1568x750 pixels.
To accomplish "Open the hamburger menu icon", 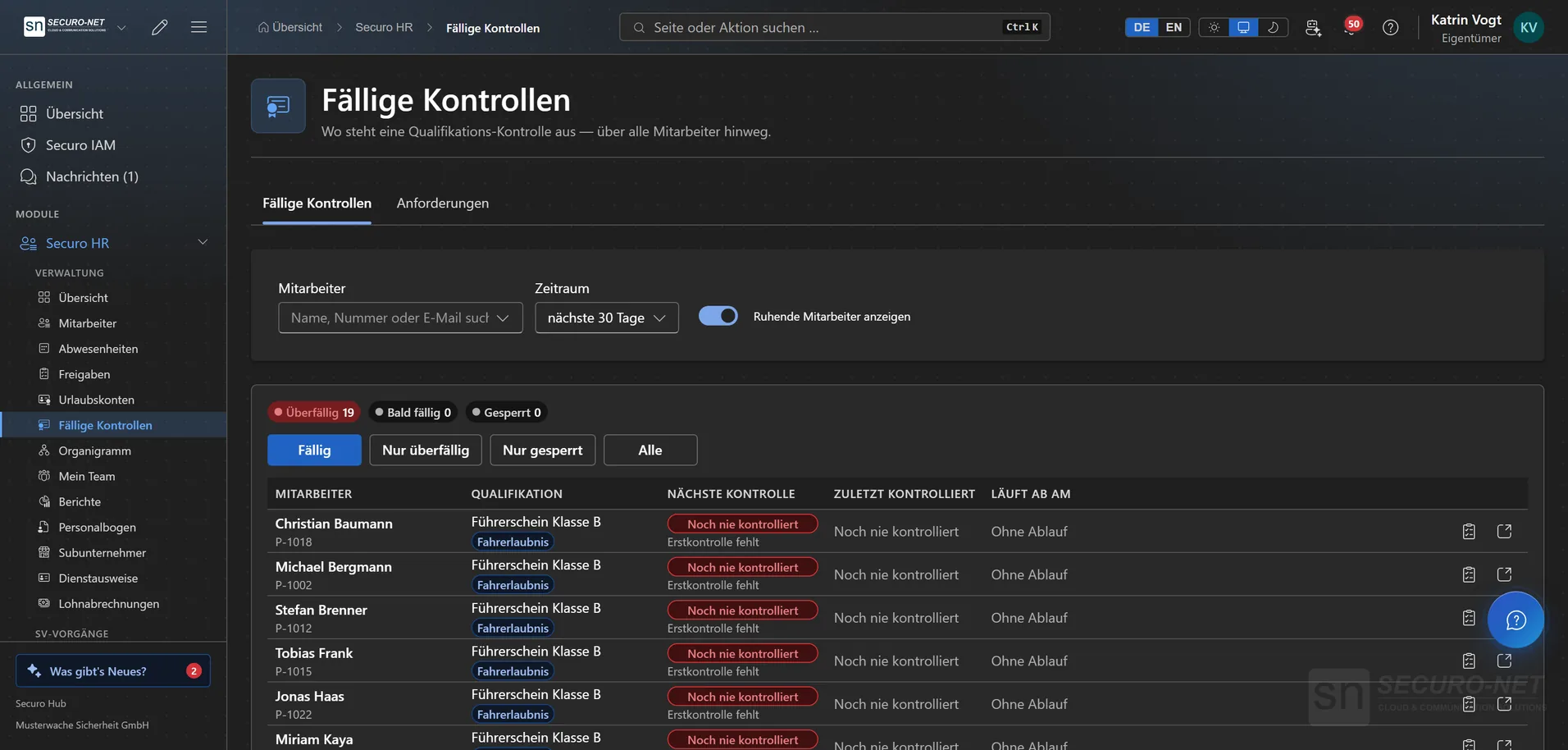I will (198, 27).
